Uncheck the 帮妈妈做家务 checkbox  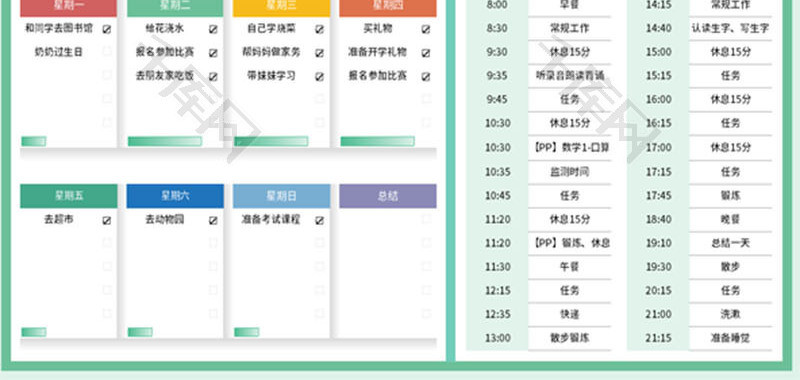[319, 53]
